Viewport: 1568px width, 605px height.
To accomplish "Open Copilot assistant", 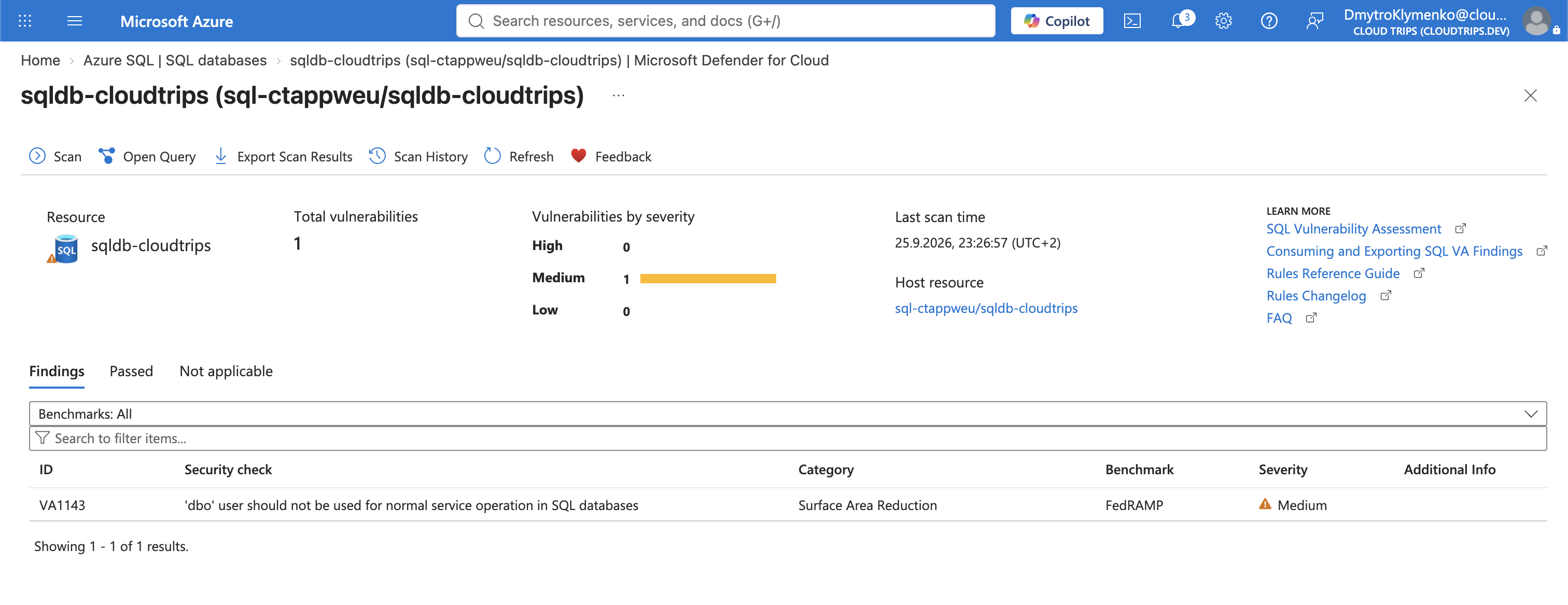I will 1056,21.
